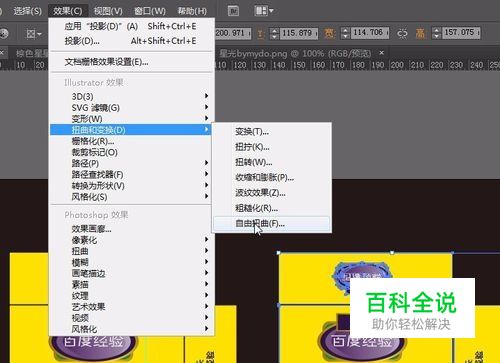Viewport: 500px width, 363px height.
Task: Choose 变换(T)... in the submenu
Action: pos(271,132)
